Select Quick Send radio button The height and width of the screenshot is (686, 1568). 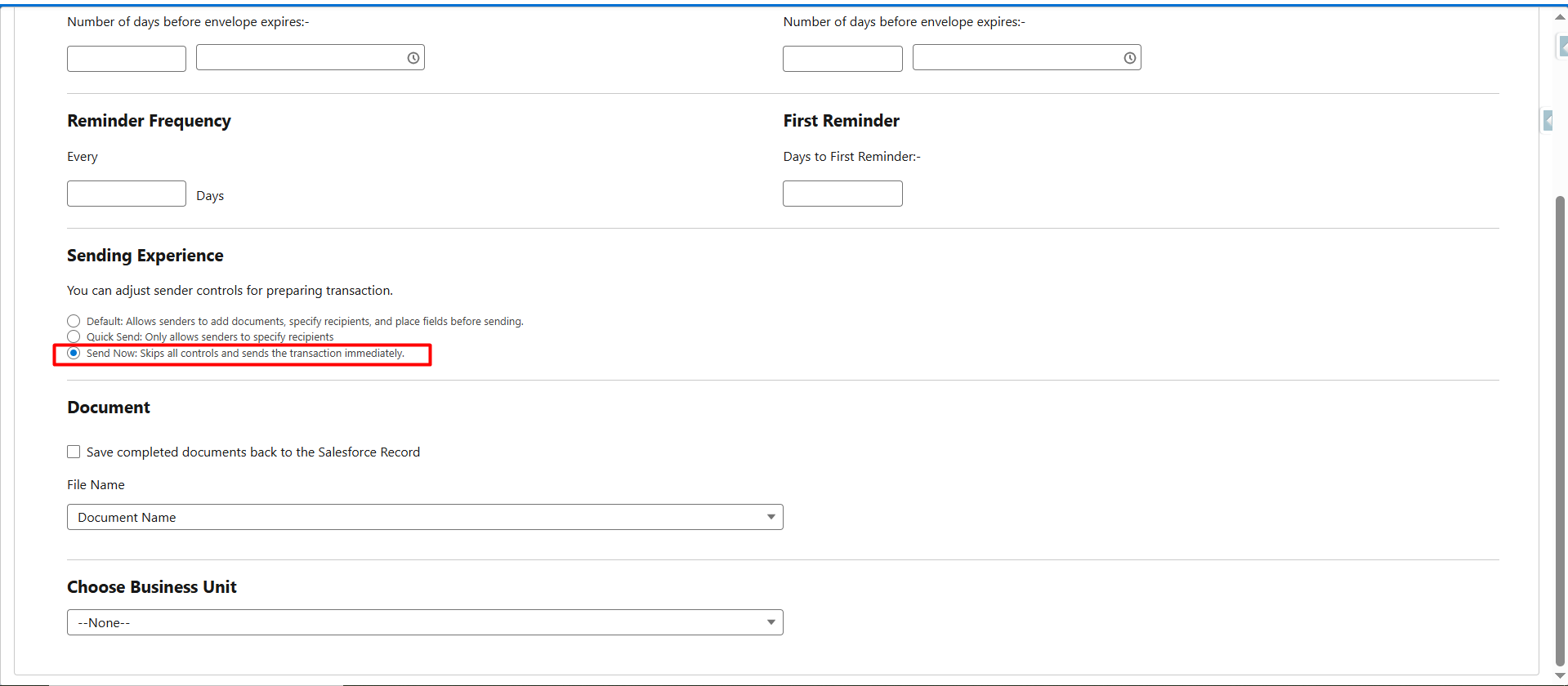click(74, 336)
